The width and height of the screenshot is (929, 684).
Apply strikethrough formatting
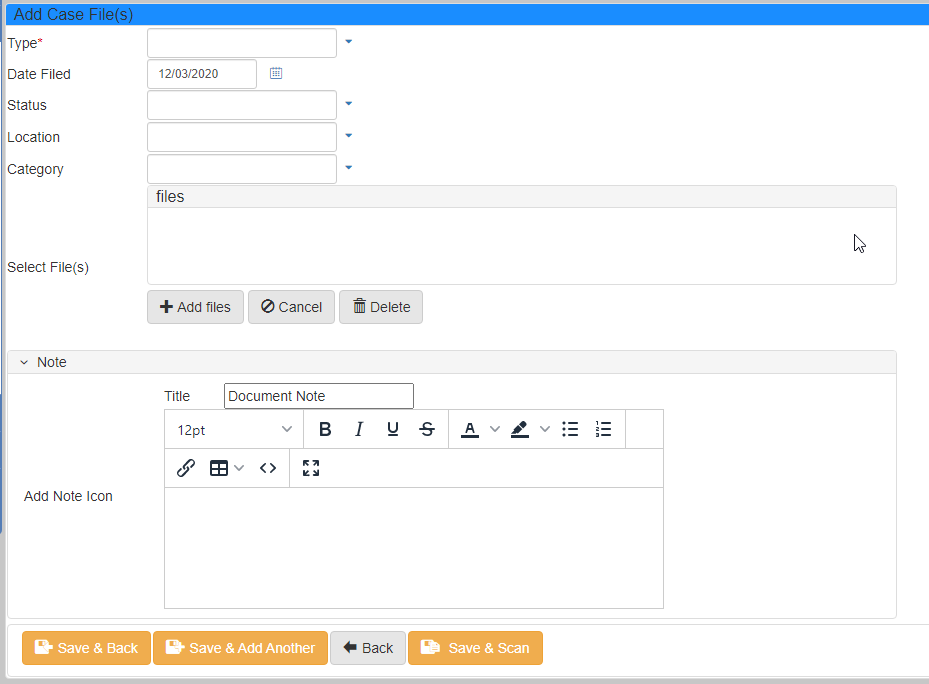click(427, 429)
